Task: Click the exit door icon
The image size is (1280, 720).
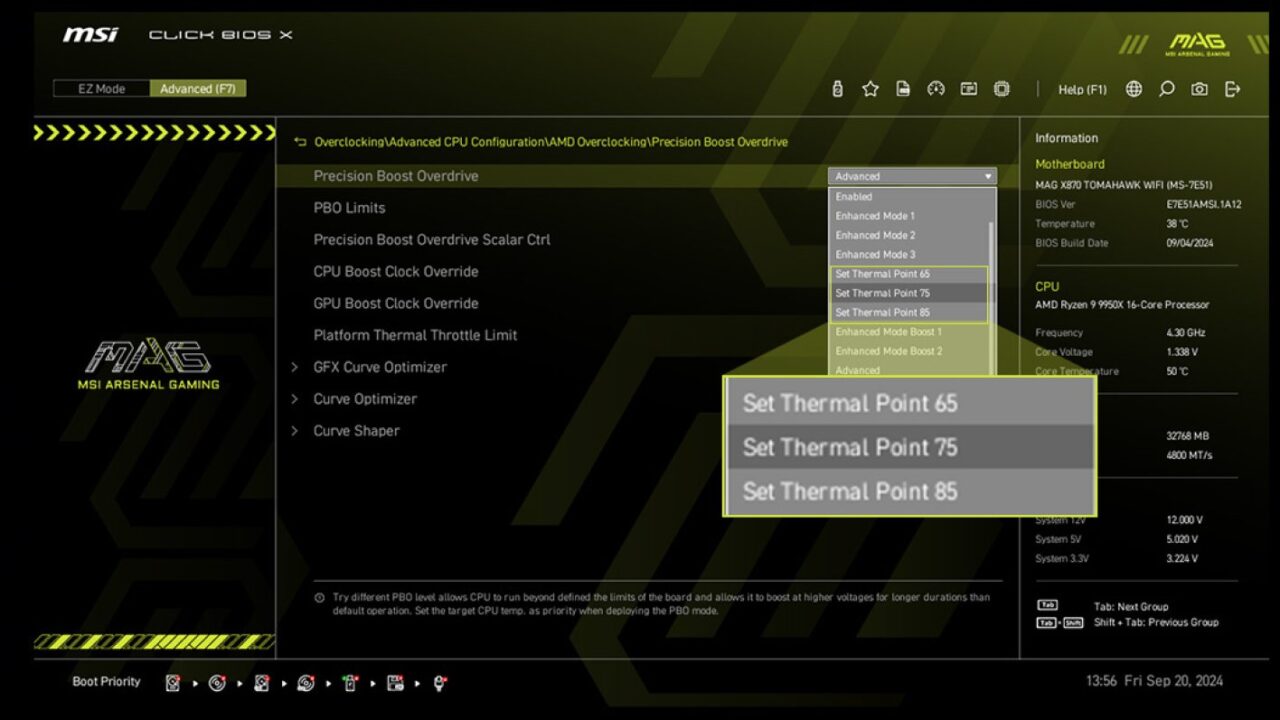Action: (x=1232, y=89)
